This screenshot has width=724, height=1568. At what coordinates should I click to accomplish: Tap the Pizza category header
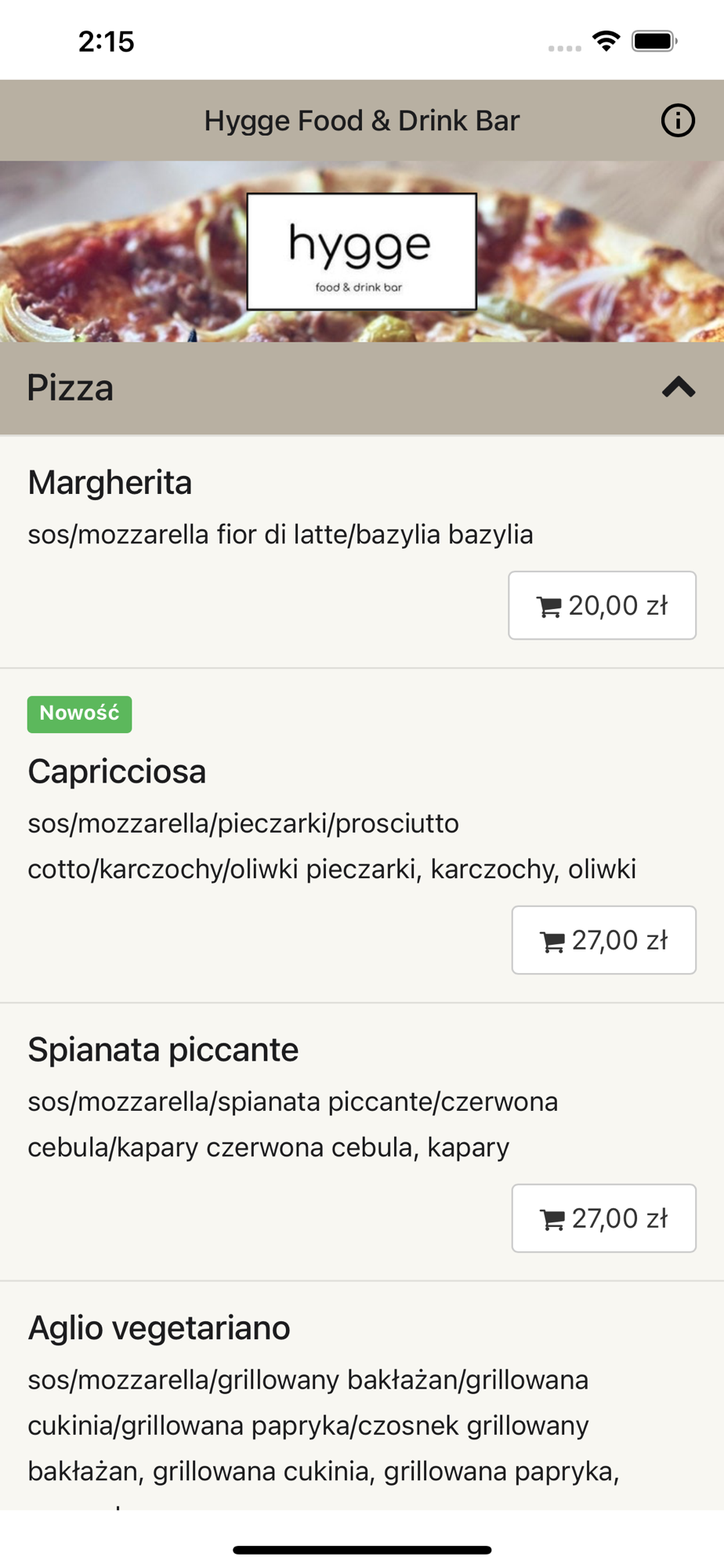[71, 388]
